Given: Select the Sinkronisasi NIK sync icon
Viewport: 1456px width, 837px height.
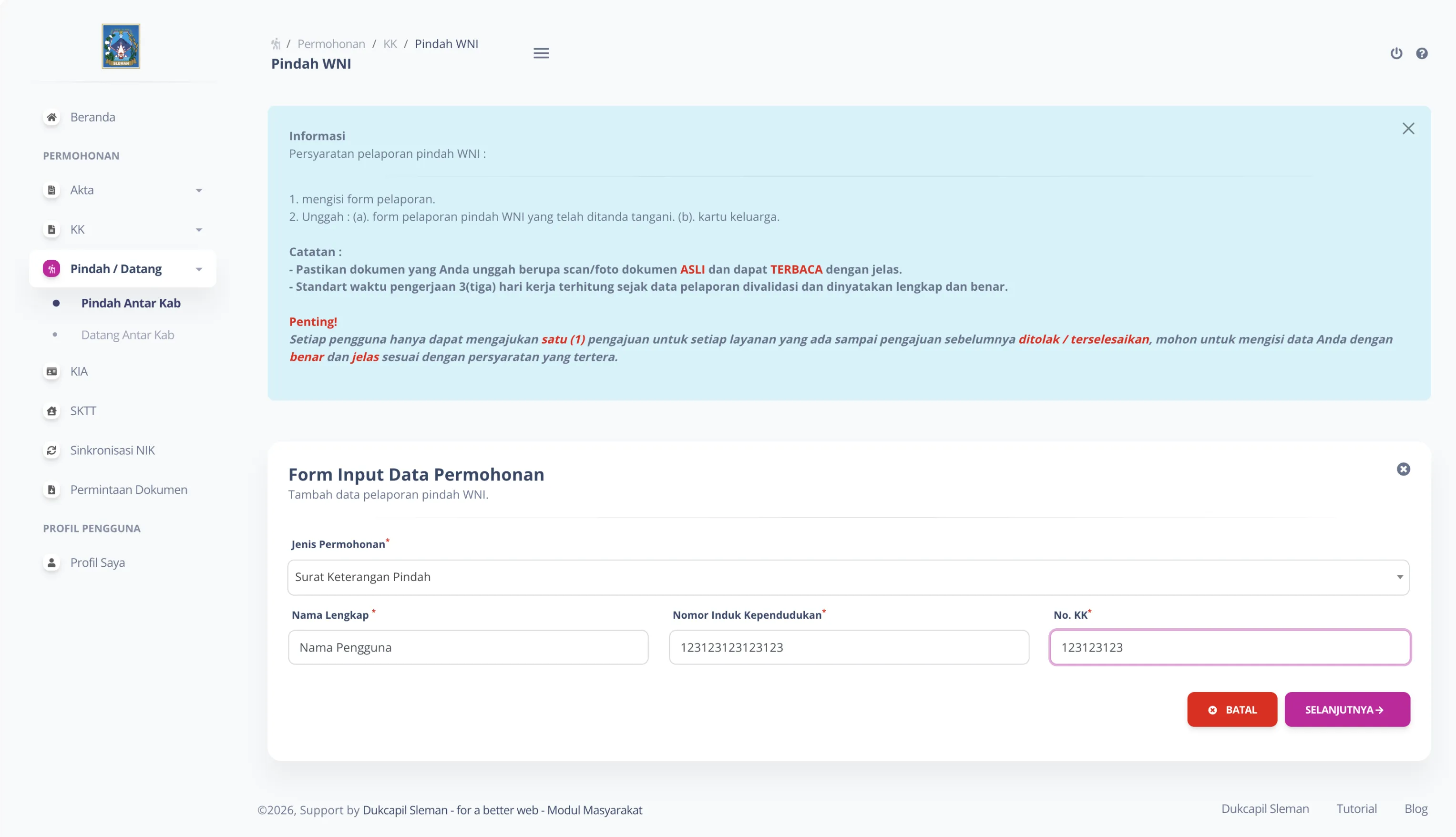Looking at the screenshot, I should coord(52,449).
